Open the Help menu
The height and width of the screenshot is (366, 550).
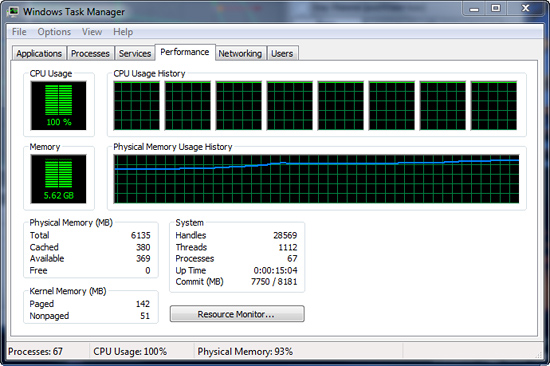(x=123, y=32)
